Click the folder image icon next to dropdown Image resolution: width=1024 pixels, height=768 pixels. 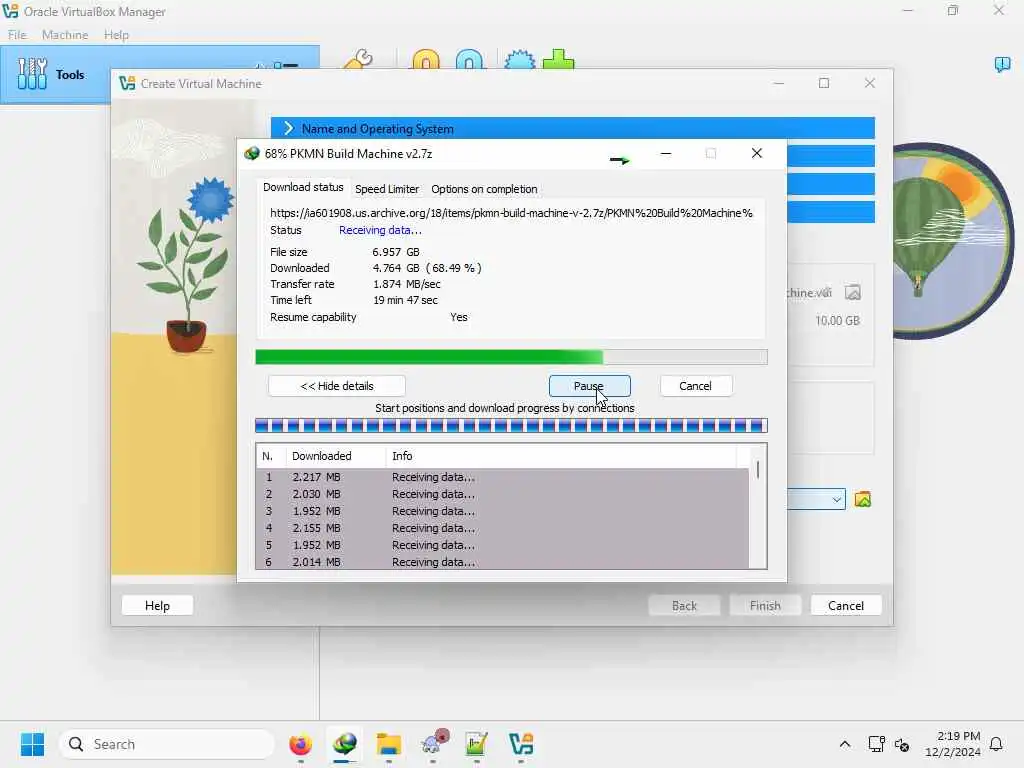(863, 500)
